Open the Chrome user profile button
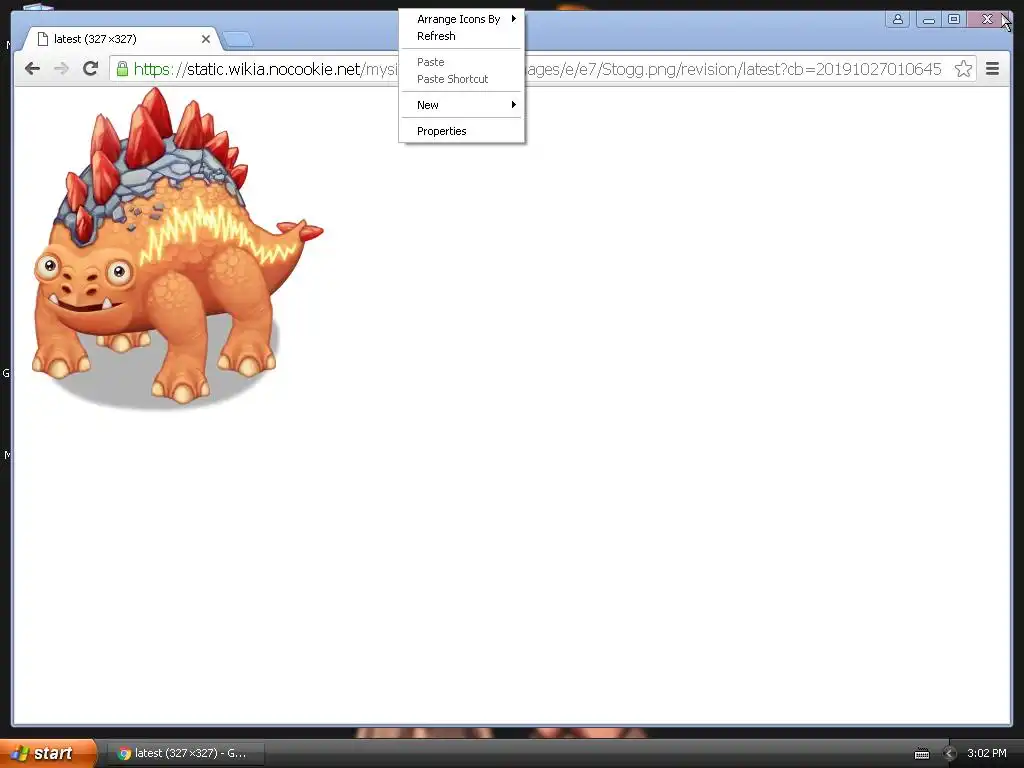The width and height of the screenshot is (1024, 768). 898,19
